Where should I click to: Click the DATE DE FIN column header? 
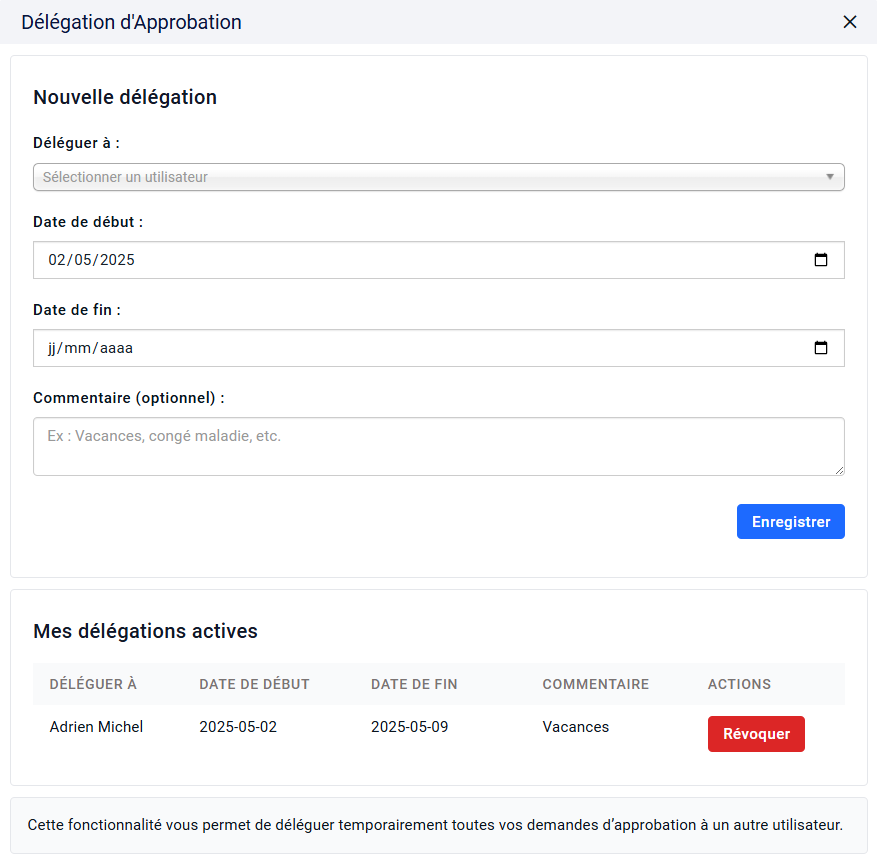(x=414, y=684)
